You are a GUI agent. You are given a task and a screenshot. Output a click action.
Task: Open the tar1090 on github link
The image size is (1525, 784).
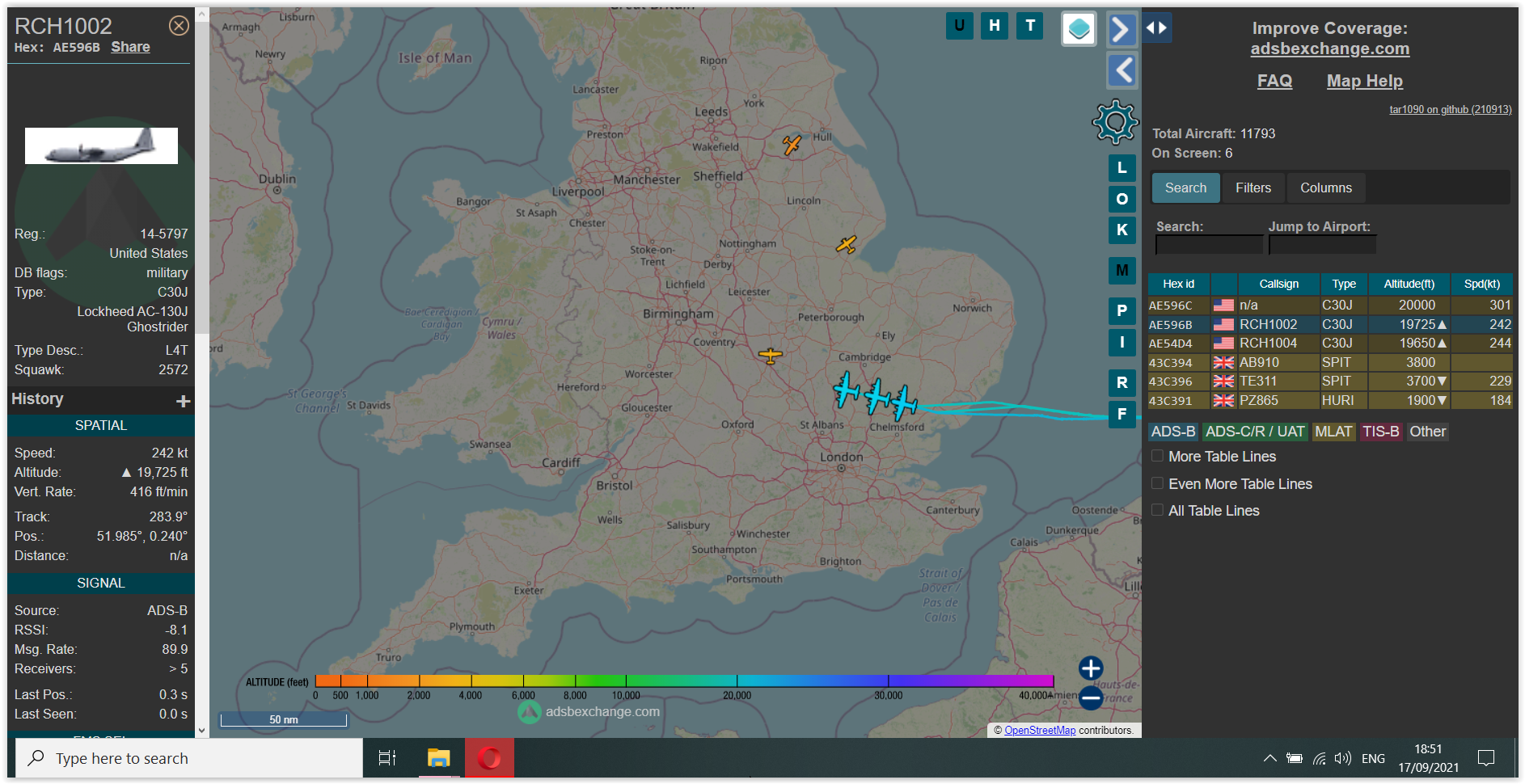point(1450,109)
